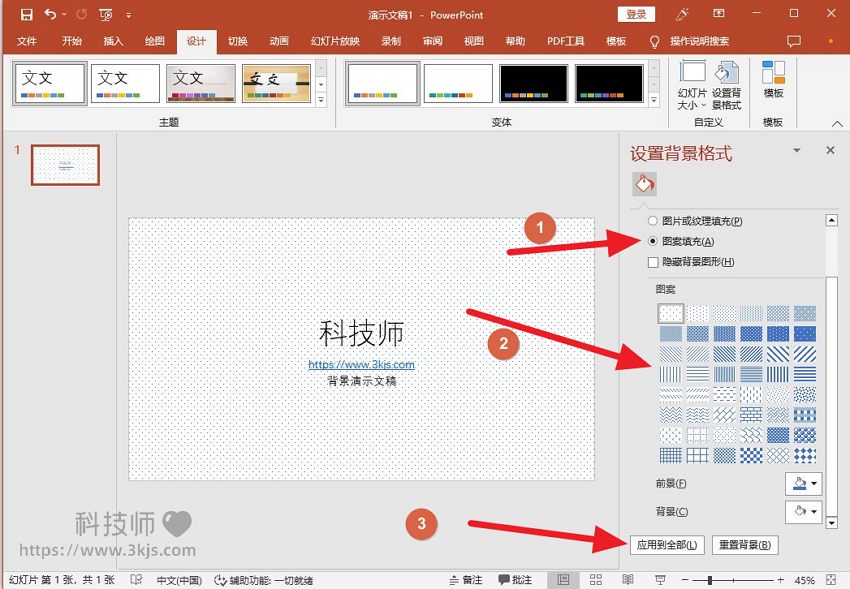Click the spell check icon in status bar

[x=136, y=580]
